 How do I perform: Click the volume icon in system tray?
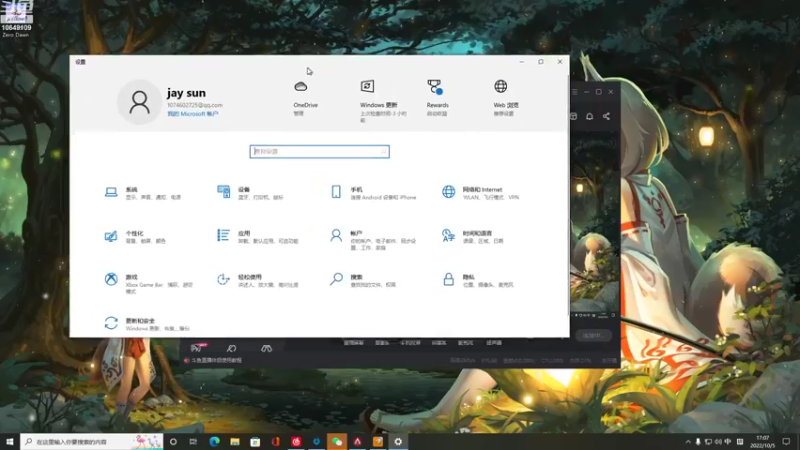click(x=718, y=442)
